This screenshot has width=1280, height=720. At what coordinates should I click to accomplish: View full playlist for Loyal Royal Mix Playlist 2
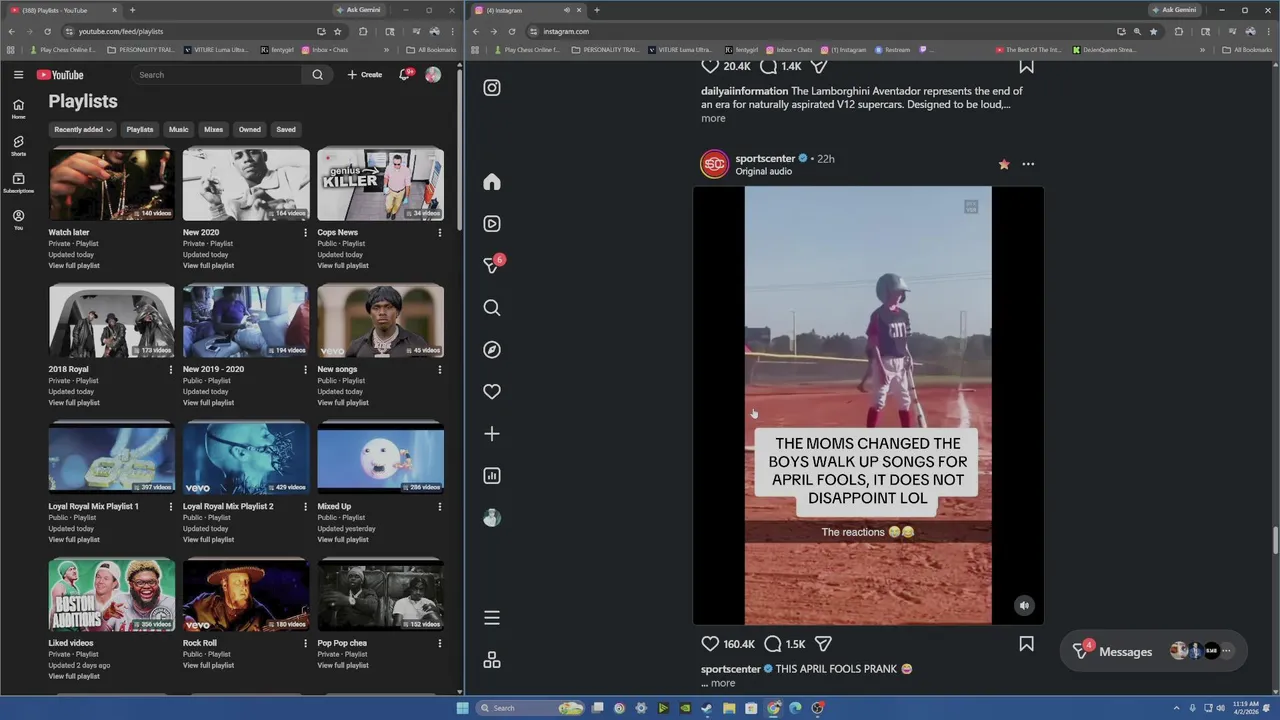(x=208, y=540)
